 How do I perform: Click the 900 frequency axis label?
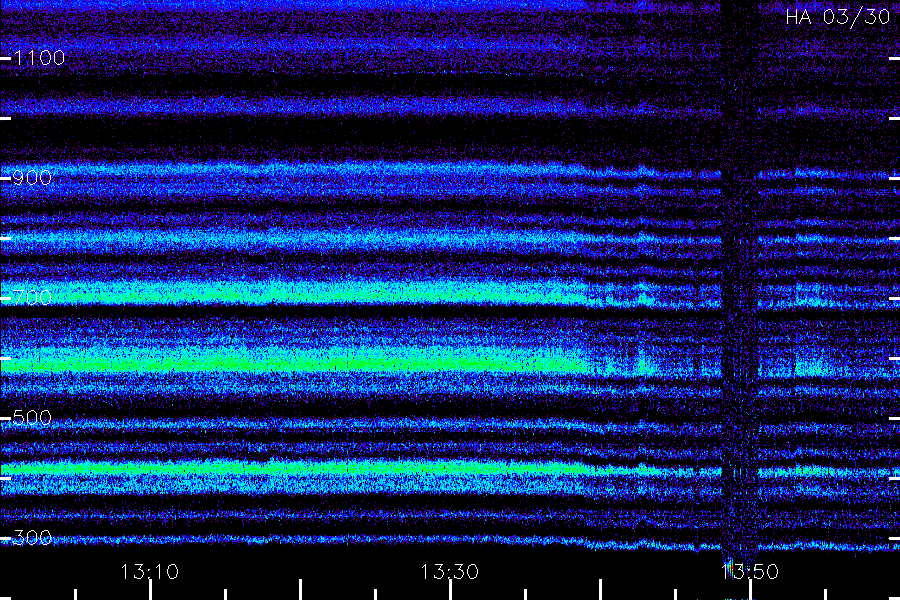(32, 178)
